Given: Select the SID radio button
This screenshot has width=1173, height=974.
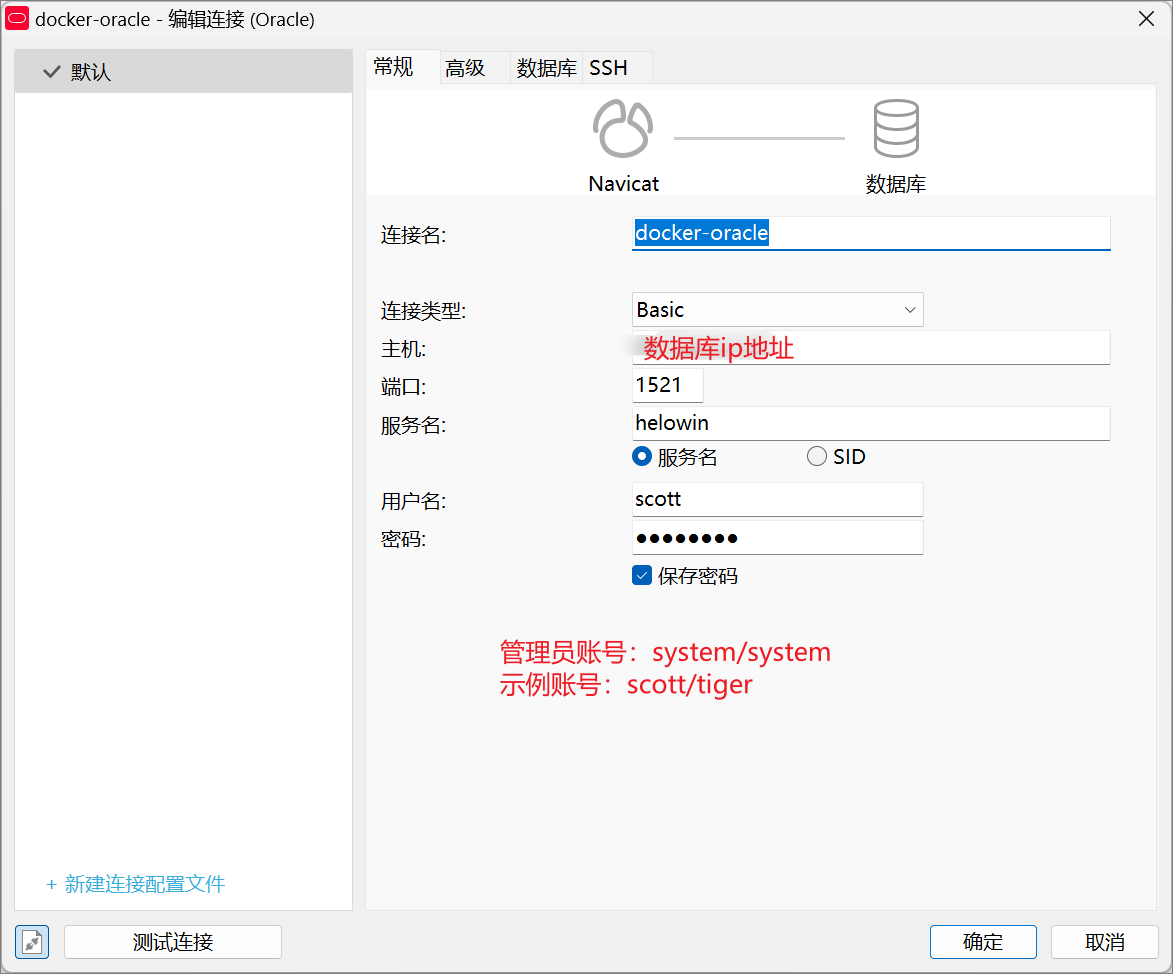Looking at the screenshot, I should pos(817,456).
